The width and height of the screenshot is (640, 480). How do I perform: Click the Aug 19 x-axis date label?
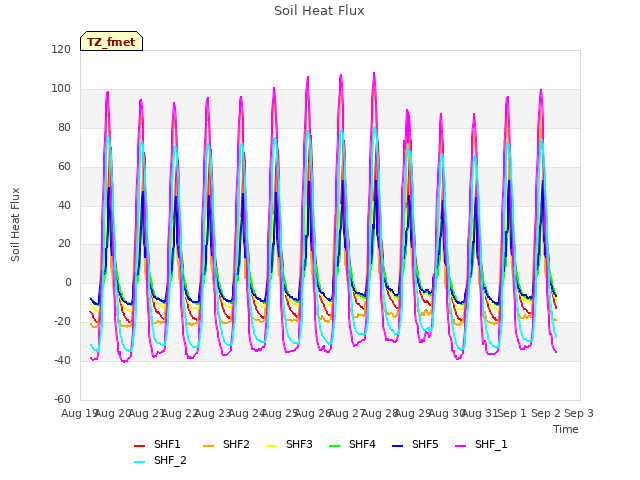tap(78, 413)
